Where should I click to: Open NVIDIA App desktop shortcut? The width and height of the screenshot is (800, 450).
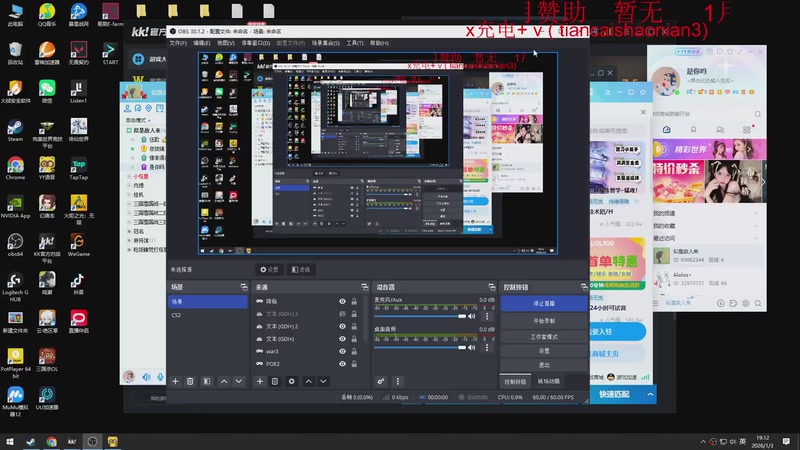tap(15, 206)
